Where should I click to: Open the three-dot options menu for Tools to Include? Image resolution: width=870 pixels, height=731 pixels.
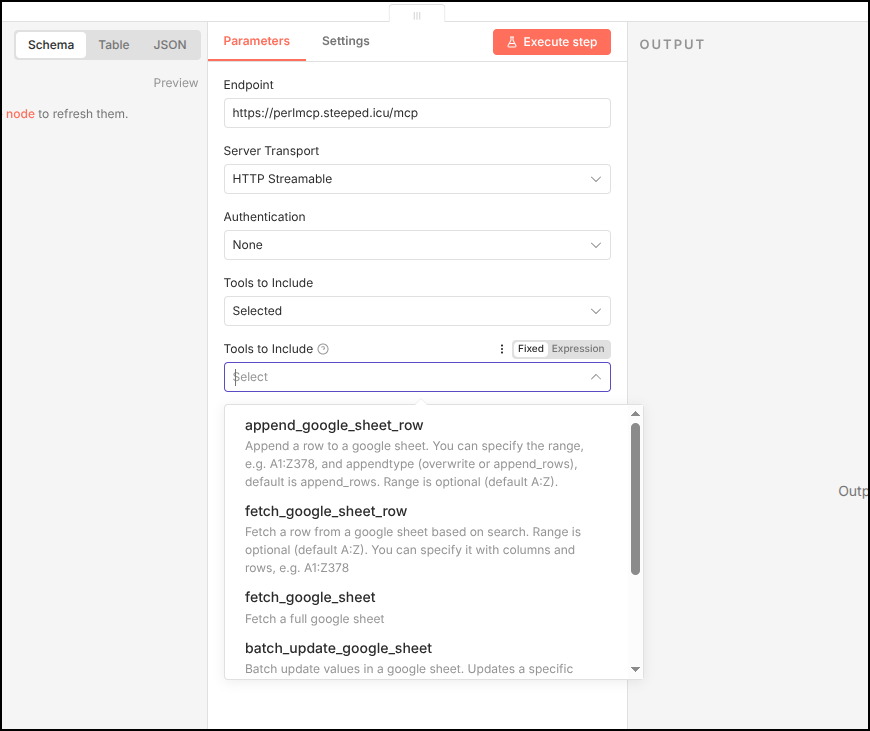click(x=502, y=349)
